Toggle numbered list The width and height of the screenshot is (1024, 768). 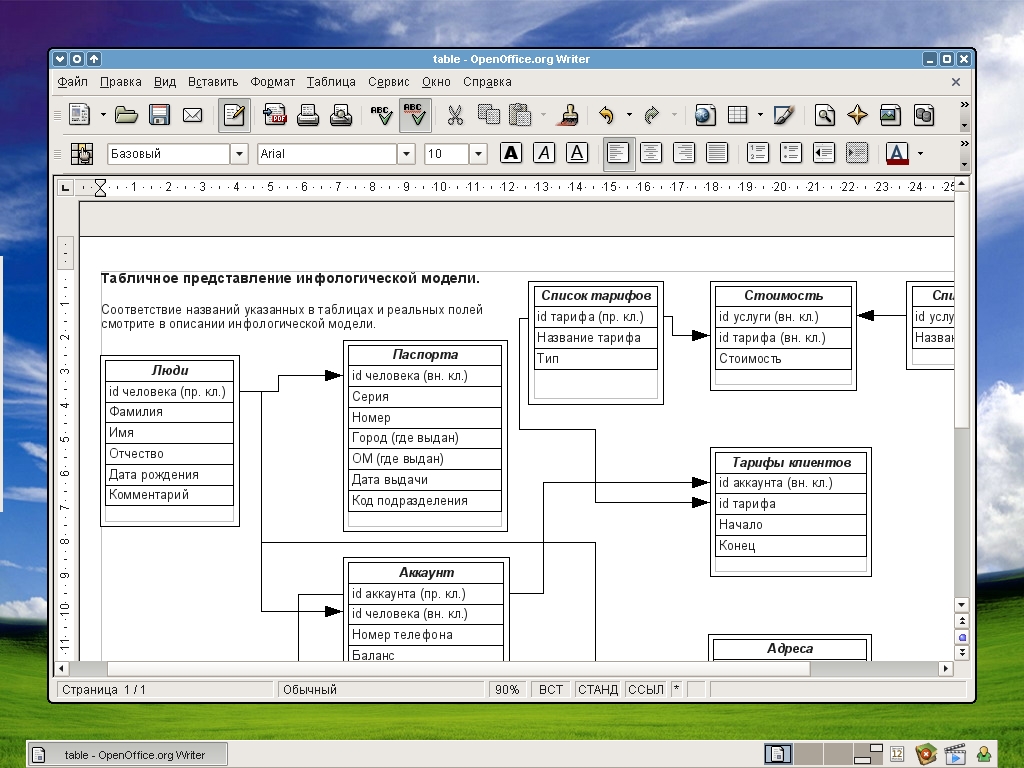pyautogui.click(x=758, y=153)
